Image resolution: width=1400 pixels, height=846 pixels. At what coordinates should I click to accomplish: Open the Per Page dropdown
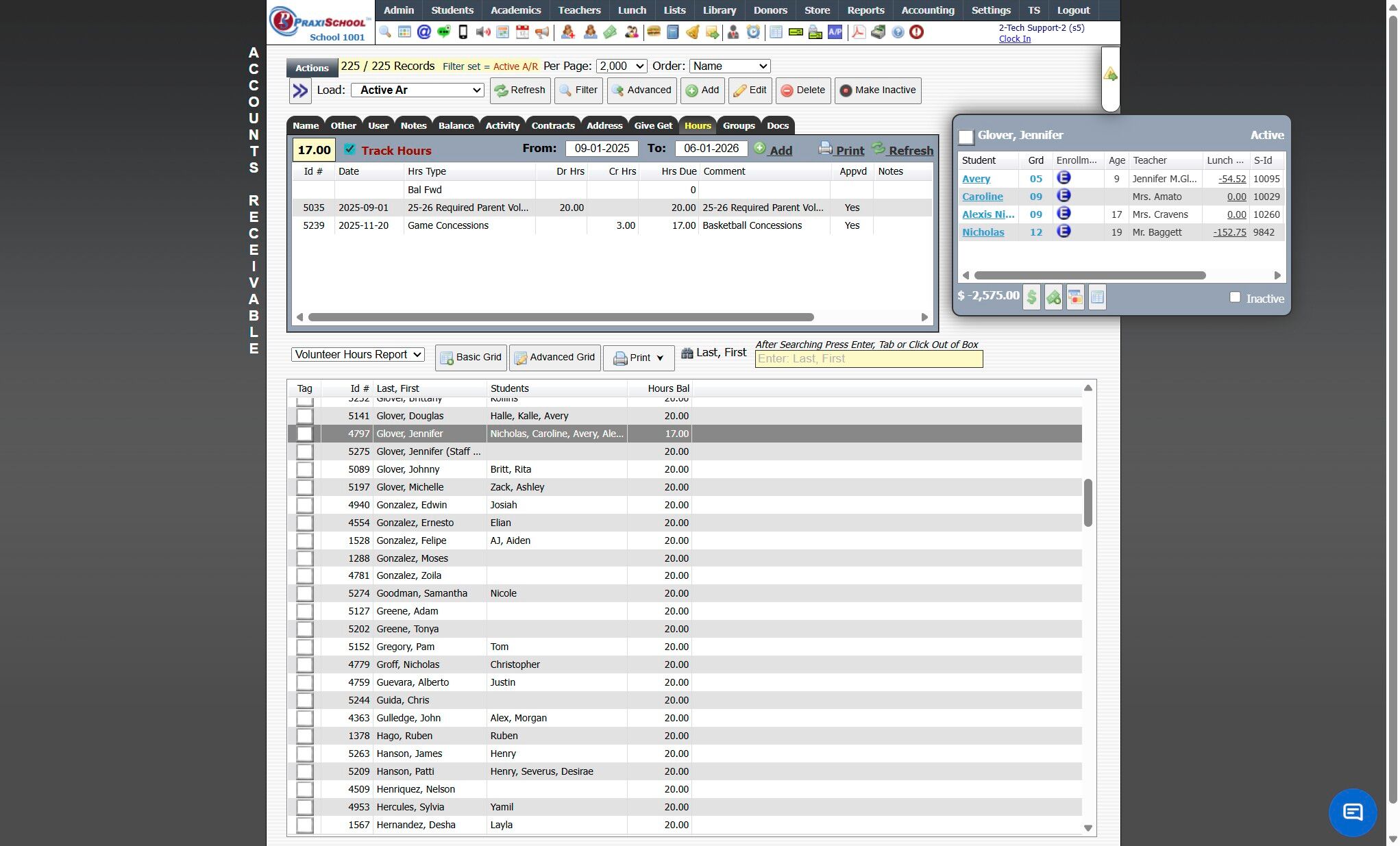click(621, 66)
